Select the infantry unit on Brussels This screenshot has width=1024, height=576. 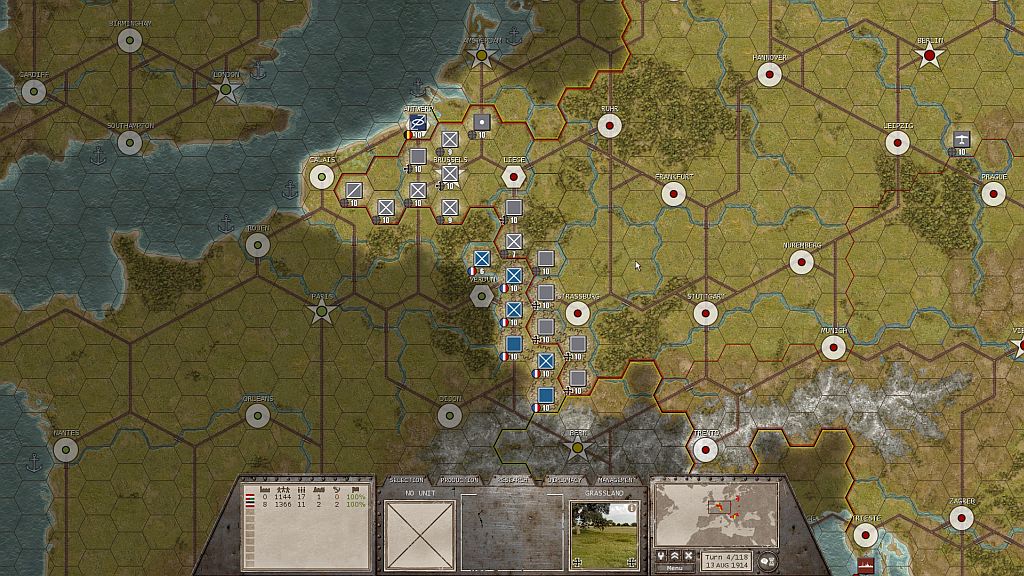point(450,173)
